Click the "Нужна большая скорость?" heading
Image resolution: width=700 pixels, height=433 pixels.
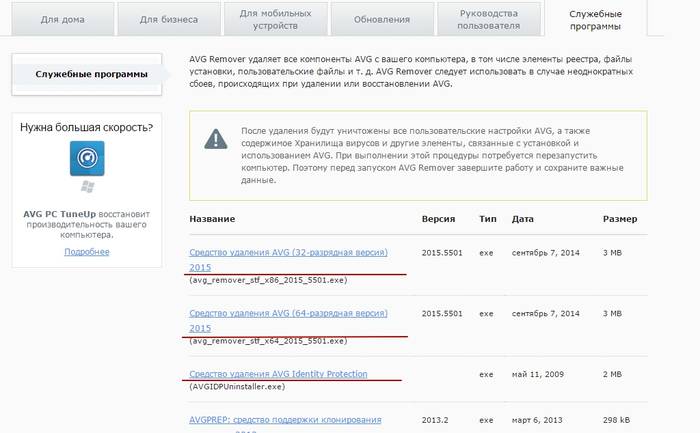coord(87,128)
